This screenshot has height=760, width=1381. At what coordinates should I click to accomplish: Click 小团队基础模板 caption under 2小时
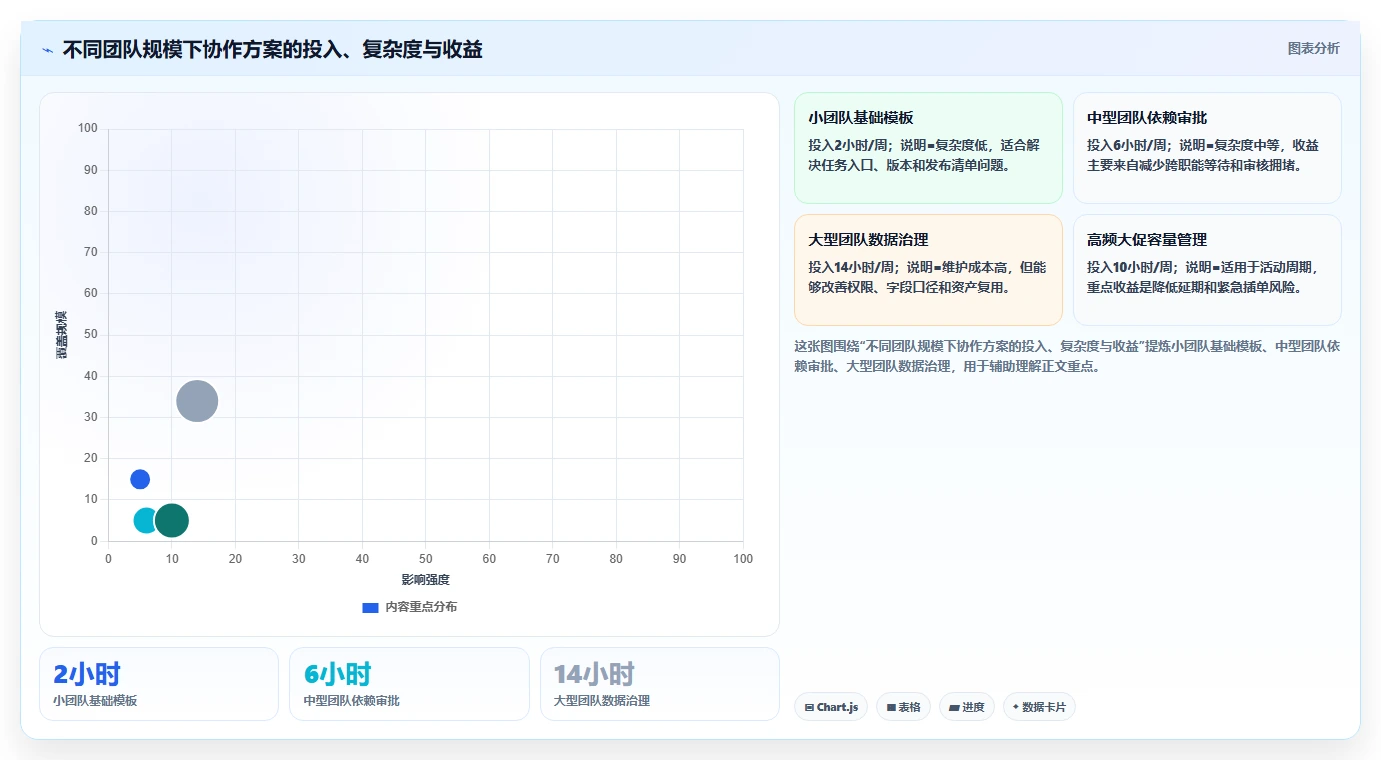click(95, 701)
